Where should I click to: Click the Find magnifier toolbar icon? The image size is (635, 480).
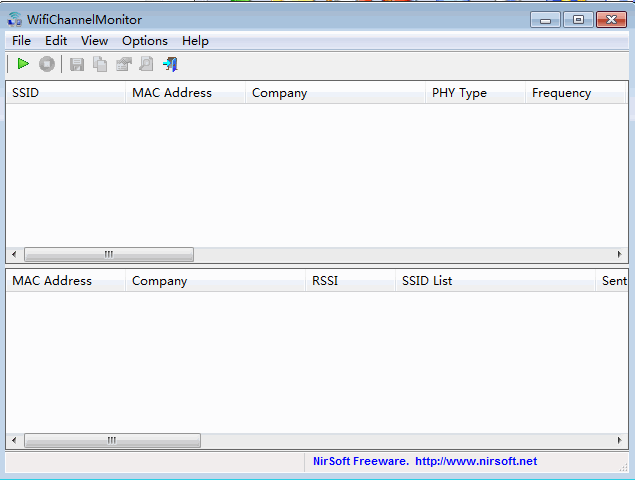(146, 64)
